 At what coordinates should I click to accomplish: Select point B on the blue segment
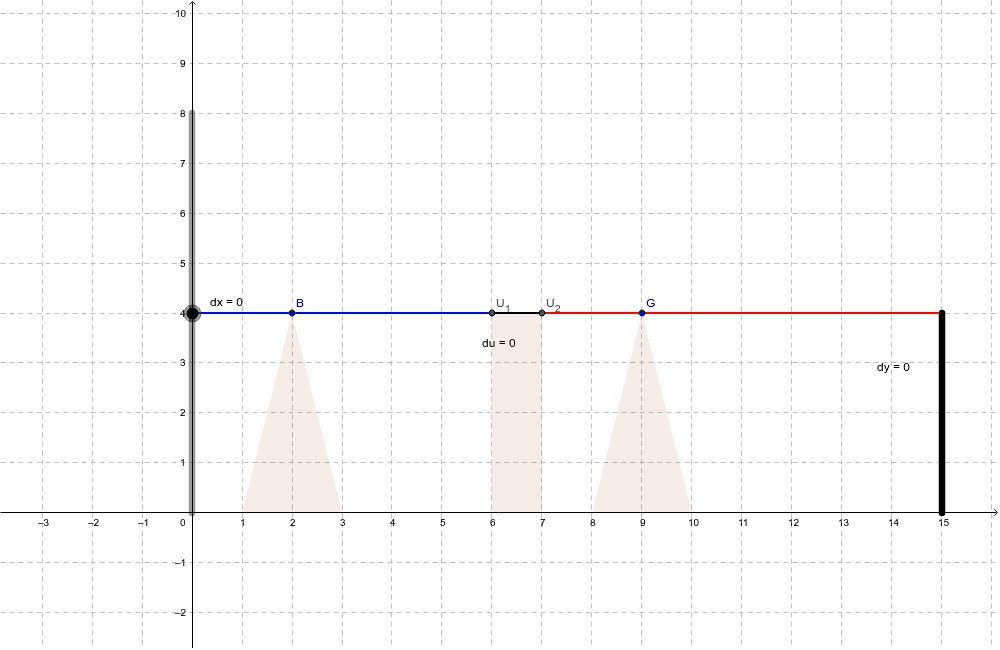[x=292, y=313]
